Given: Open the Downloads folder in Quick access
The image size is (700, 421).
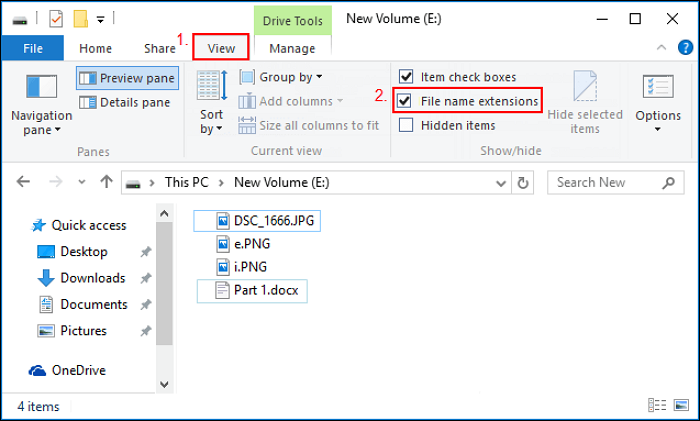Looking at the screenshot, I should (x=92, y=278).
